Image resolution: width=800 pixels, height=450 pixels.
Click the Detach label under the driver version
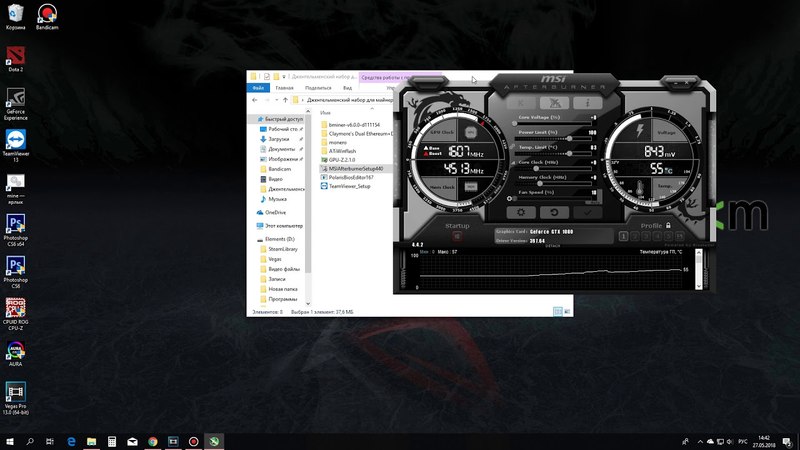click(553, 246)
